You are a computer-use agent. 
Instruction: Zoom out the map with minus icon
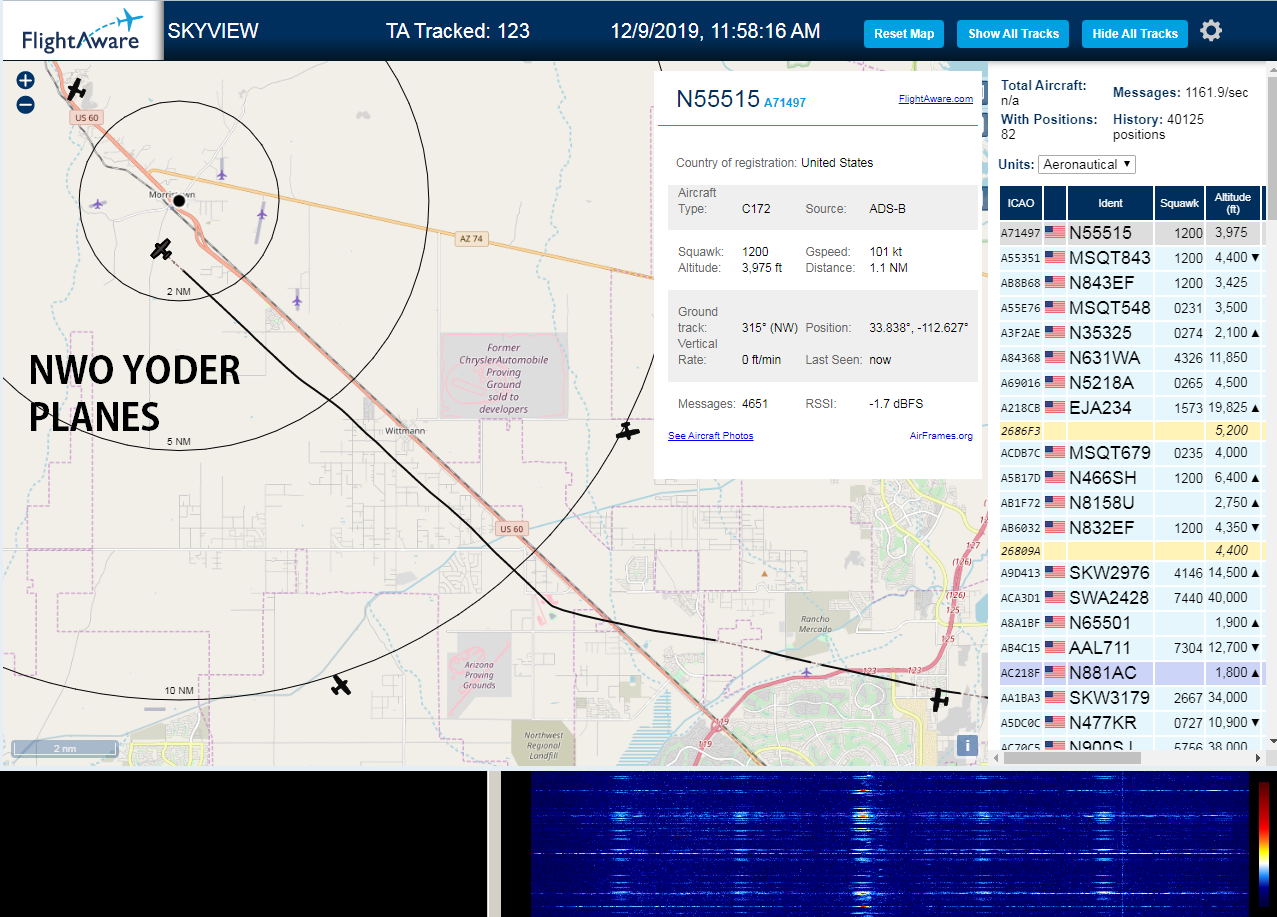26,104
